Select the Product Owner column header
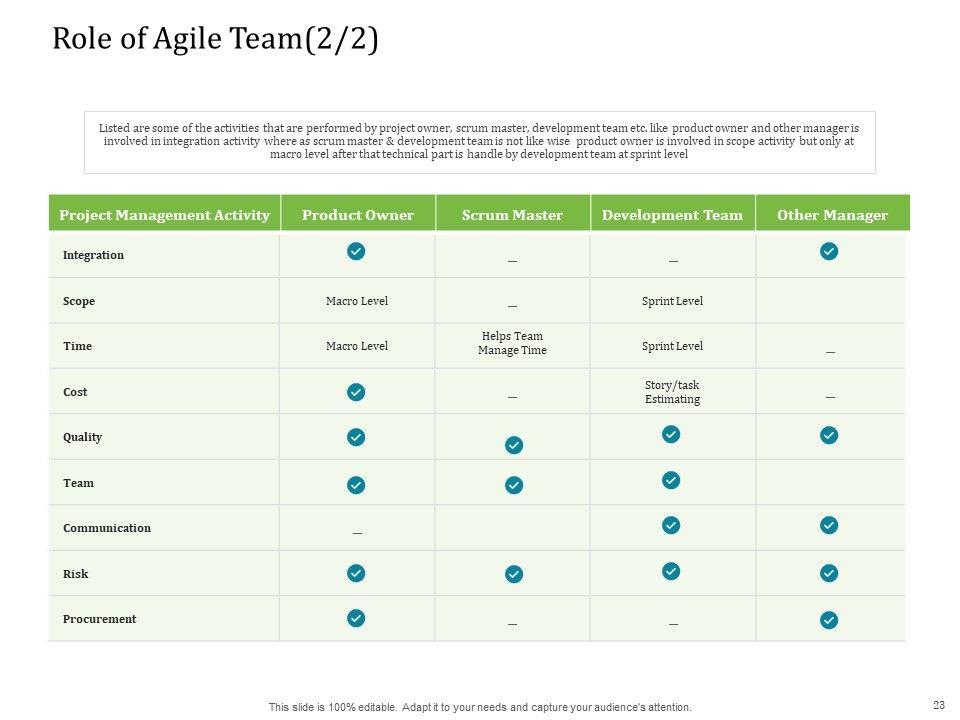 point(357,215)
